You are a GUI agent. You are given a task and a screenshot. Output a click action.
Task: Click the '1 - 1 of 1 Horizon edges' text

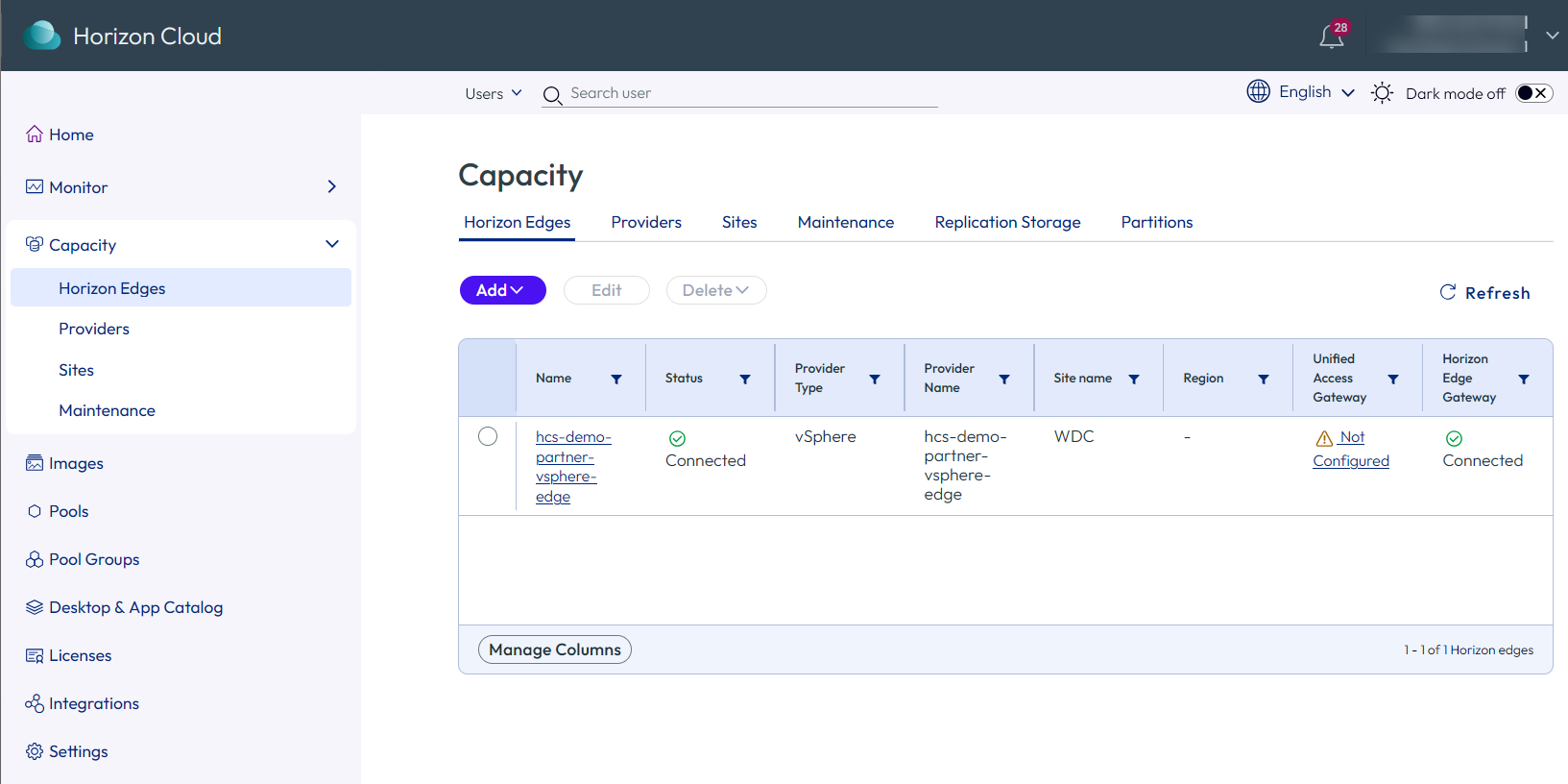click(1468, 649)
